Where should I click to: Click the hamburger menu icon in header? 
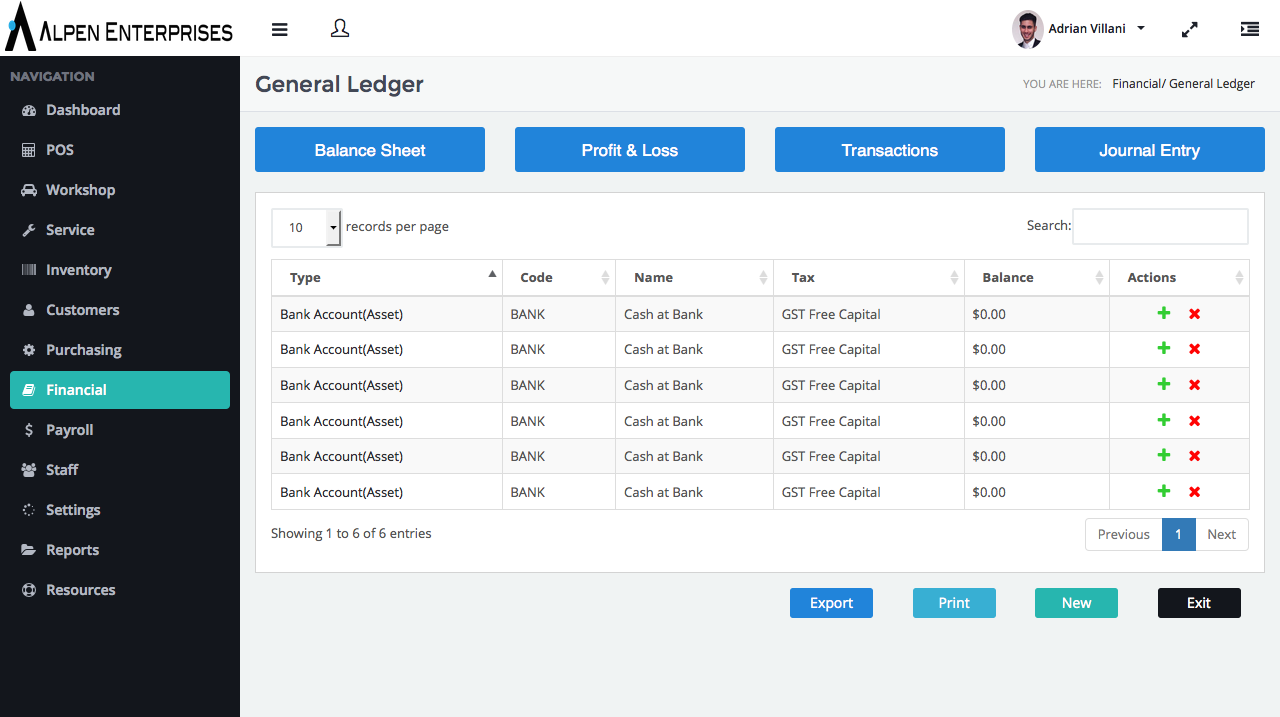coord(280,29)
